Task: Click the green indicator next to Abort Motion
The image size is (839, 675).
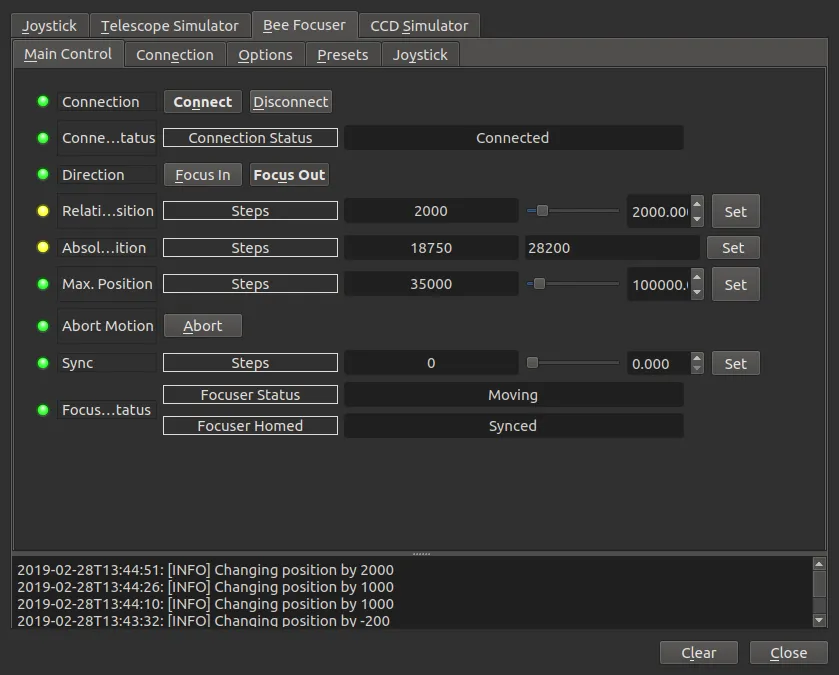Action: [43, 326]
